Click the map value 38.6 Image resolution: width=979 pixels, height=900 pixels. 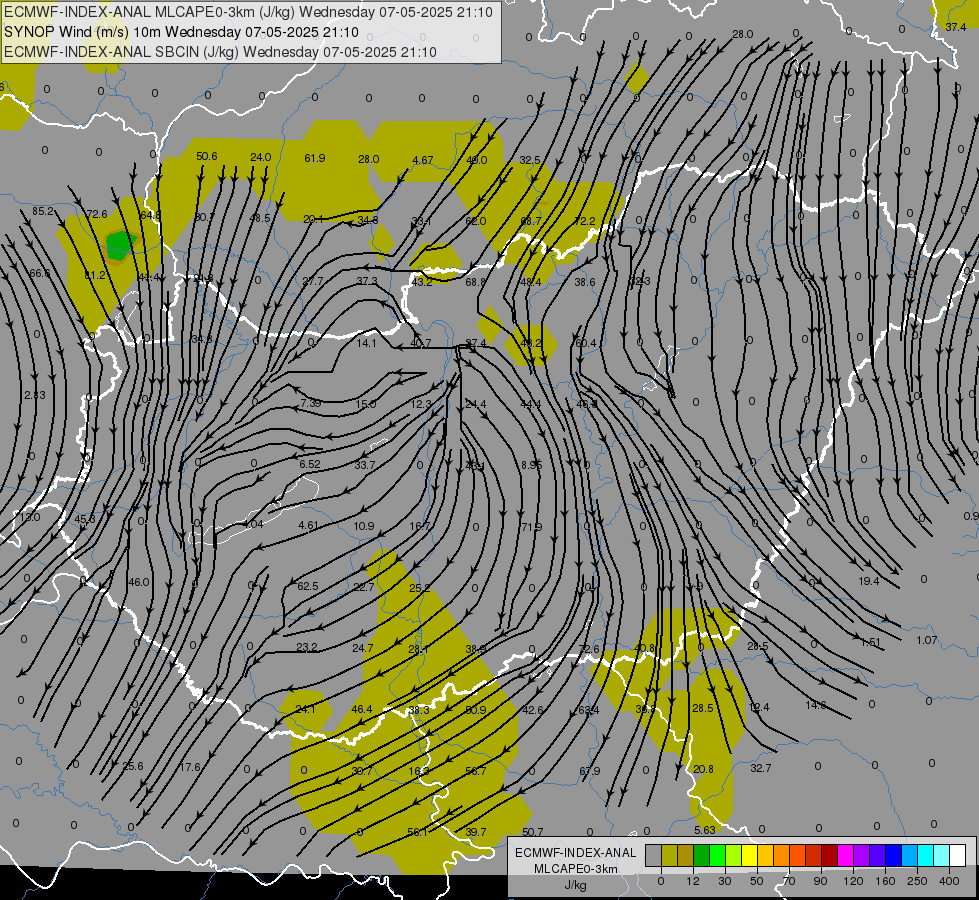click(x=585, y=282)
